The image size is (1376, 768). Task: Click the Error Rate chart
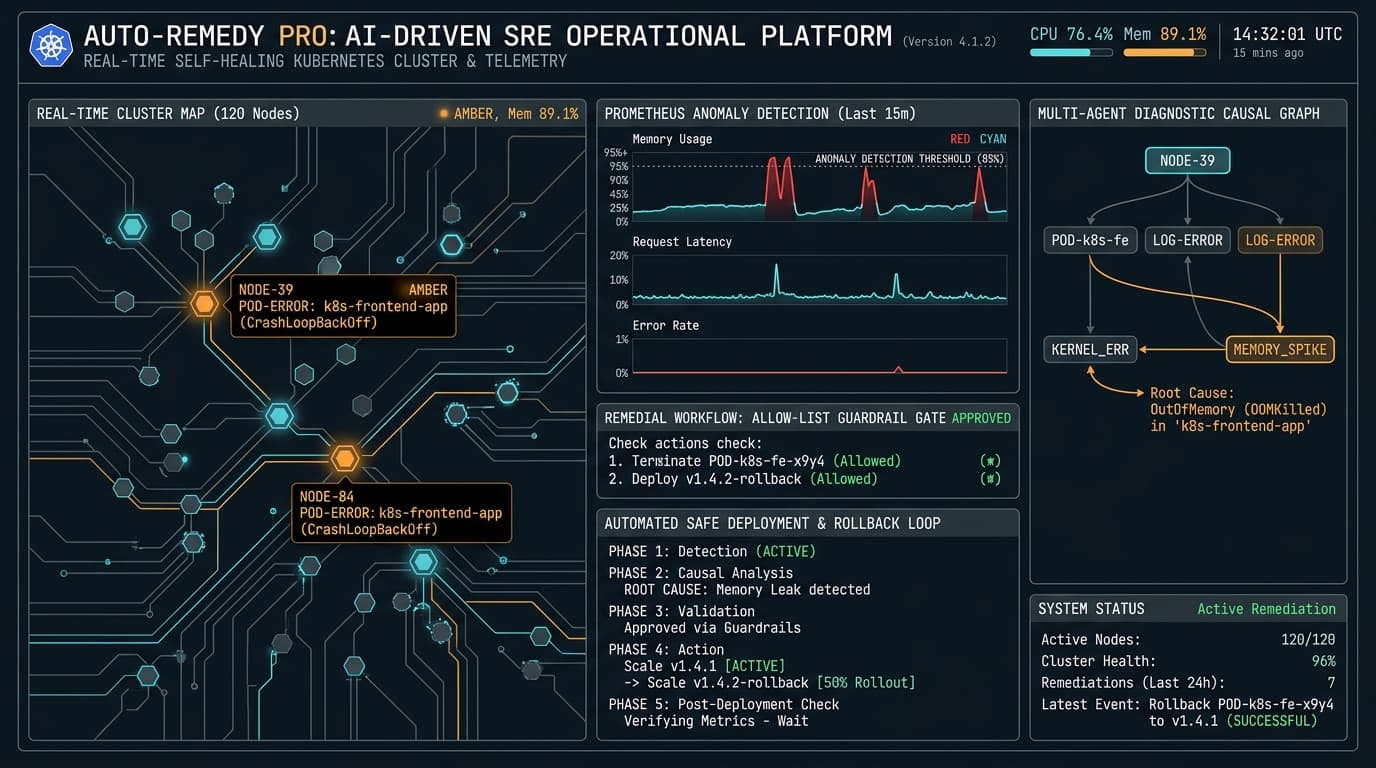pos(819,355)
